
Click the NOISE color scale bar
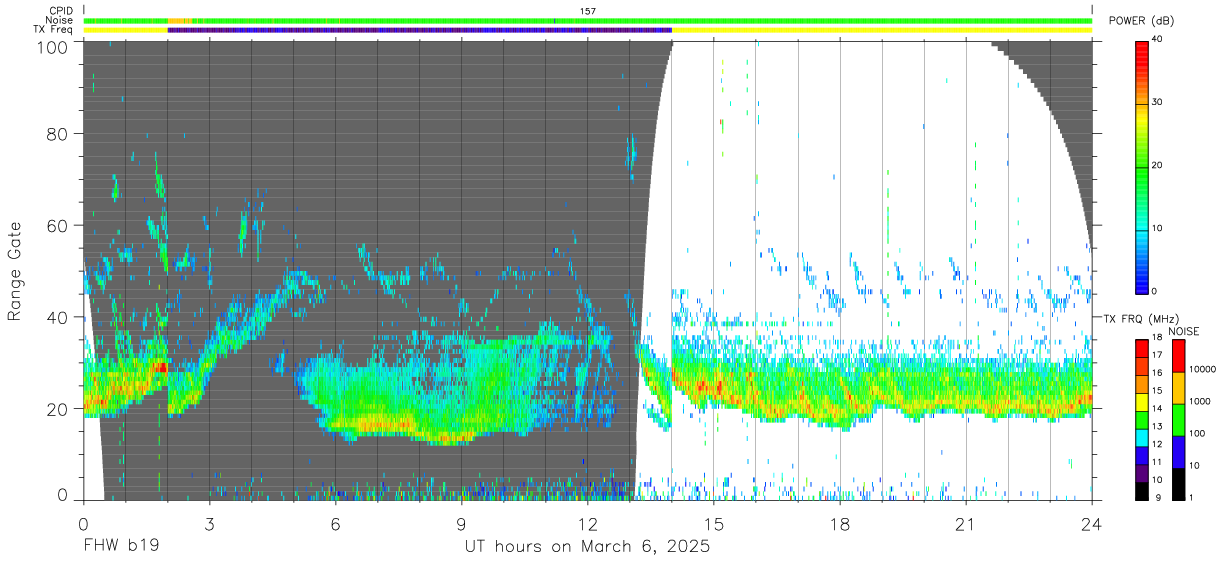tap(1177, 419)
